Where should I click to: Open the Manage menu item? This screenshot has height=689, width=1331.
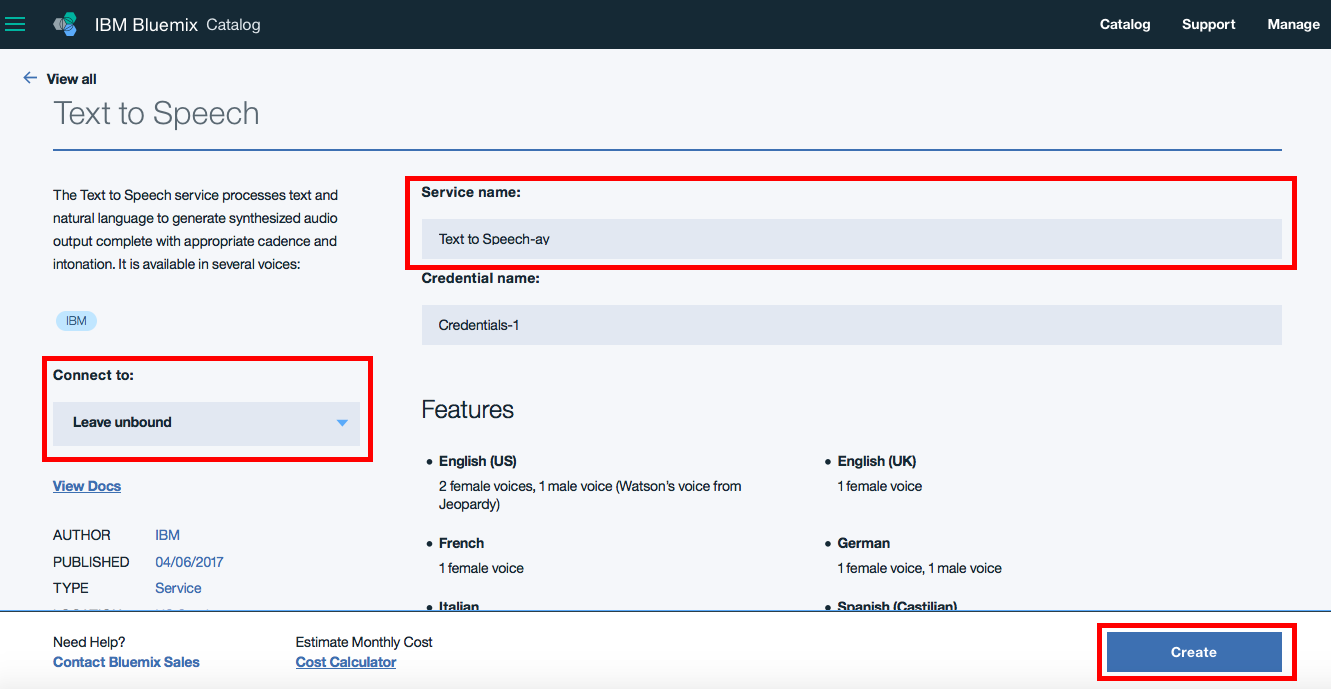1293,24
